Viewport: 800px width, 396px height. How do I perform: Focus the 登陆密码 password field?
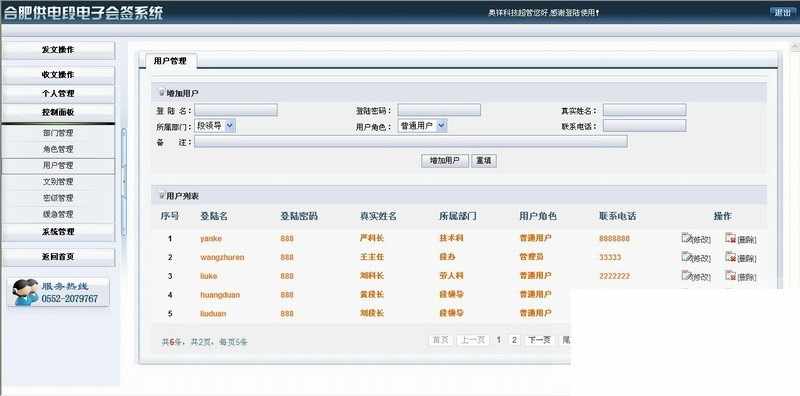439,110
